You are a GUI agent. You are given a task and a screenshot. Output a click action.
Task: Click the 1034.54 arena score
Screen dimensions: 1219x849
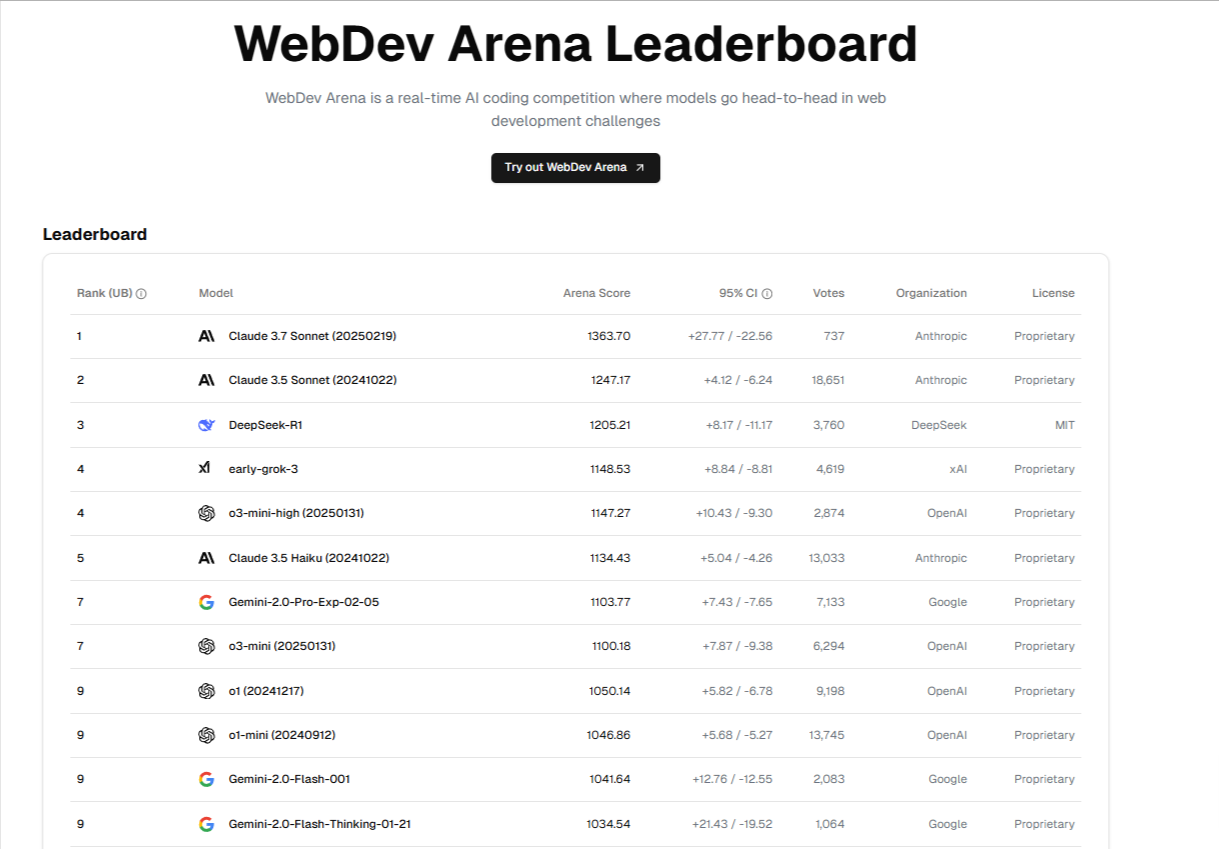coord(609,824)
